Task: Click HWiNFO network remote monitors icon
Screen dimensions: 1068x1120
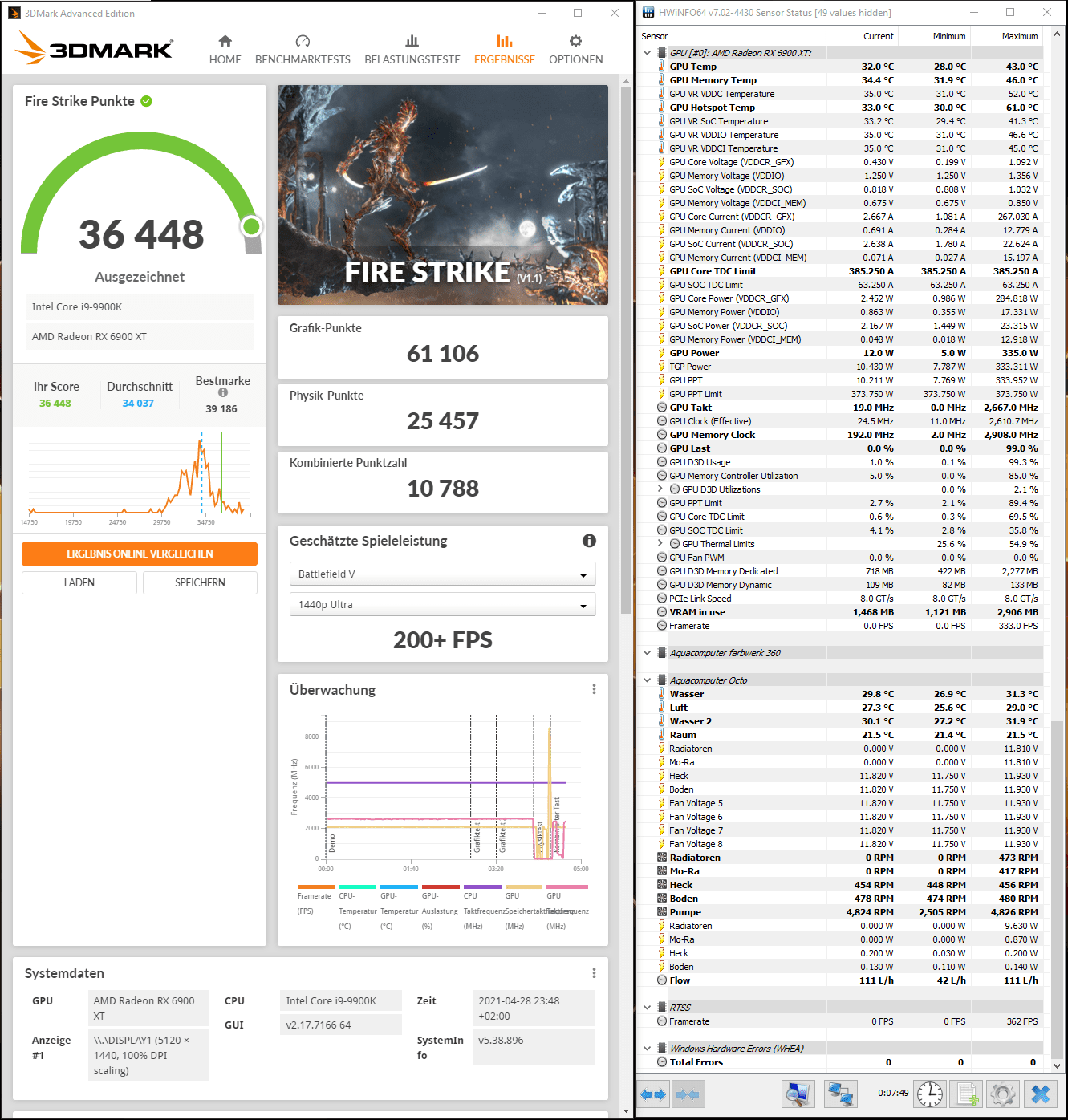Action: tap(840, 1094)
